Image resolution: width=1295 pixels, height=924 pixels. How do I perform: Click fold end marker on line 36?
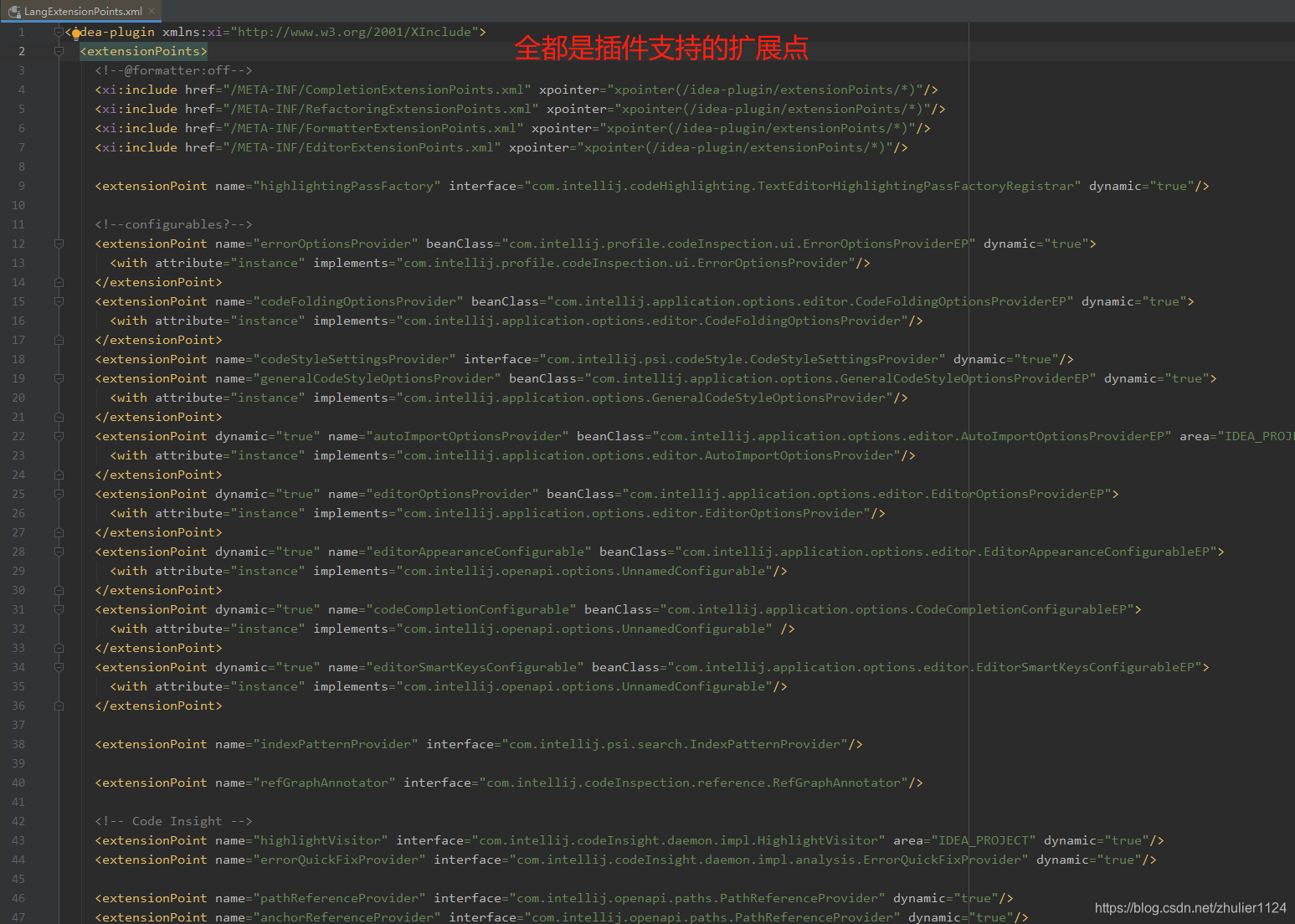click(x=59, y=706)
